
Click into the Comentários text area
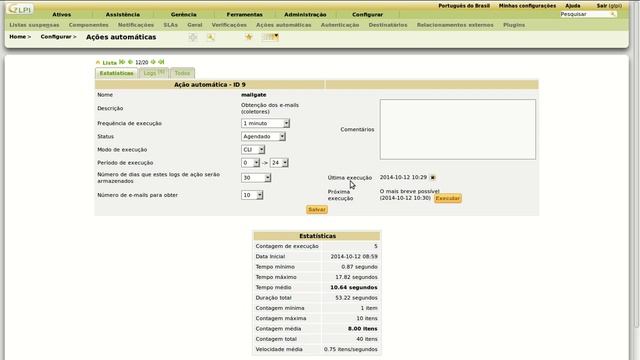pyautogui.click(x=458, y=129)
